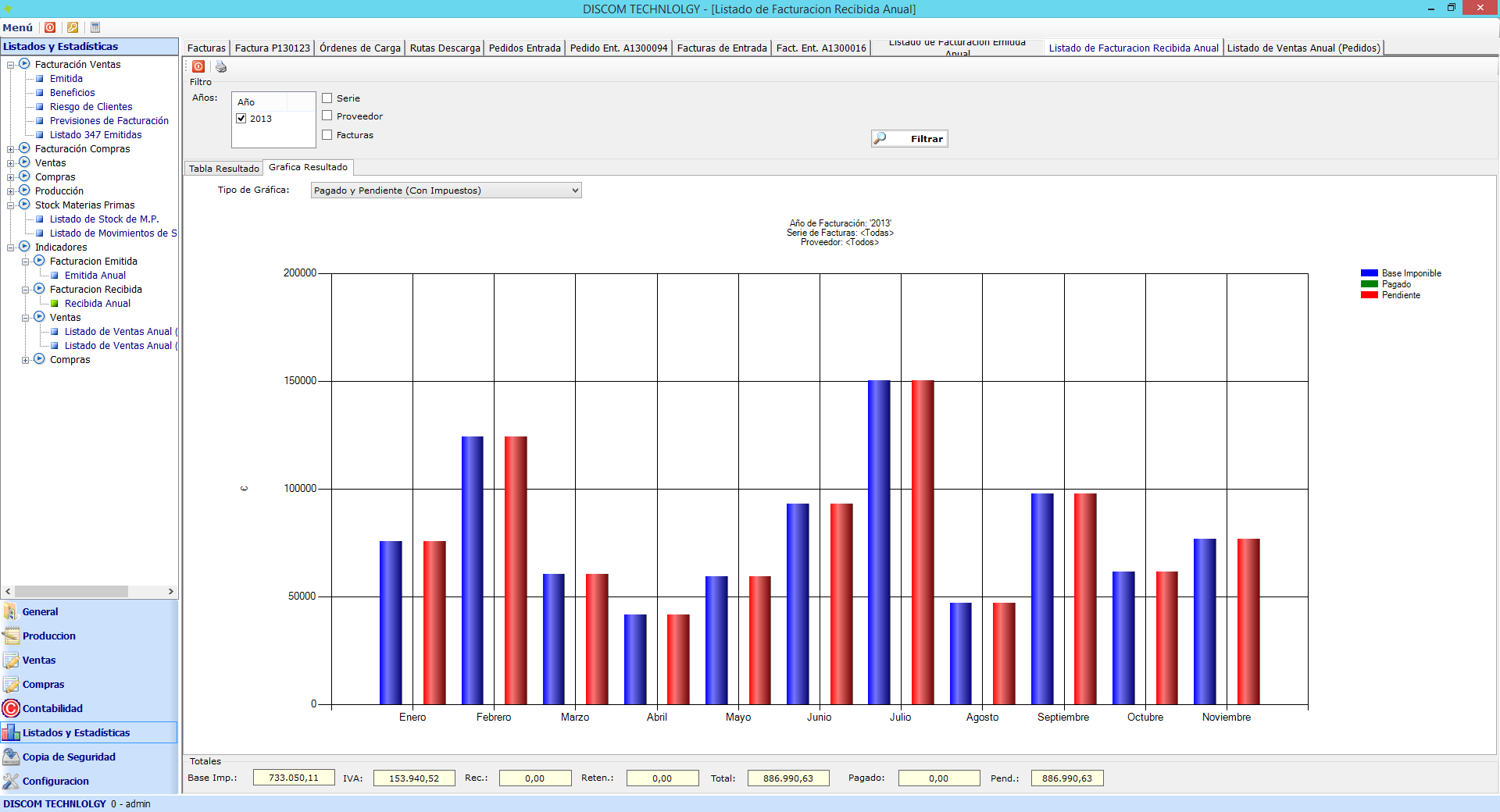Image resolution: width=1500 pixels, height=812 pixels.
Task: Click the Base Imp. total field
Action: pos(294,778)
